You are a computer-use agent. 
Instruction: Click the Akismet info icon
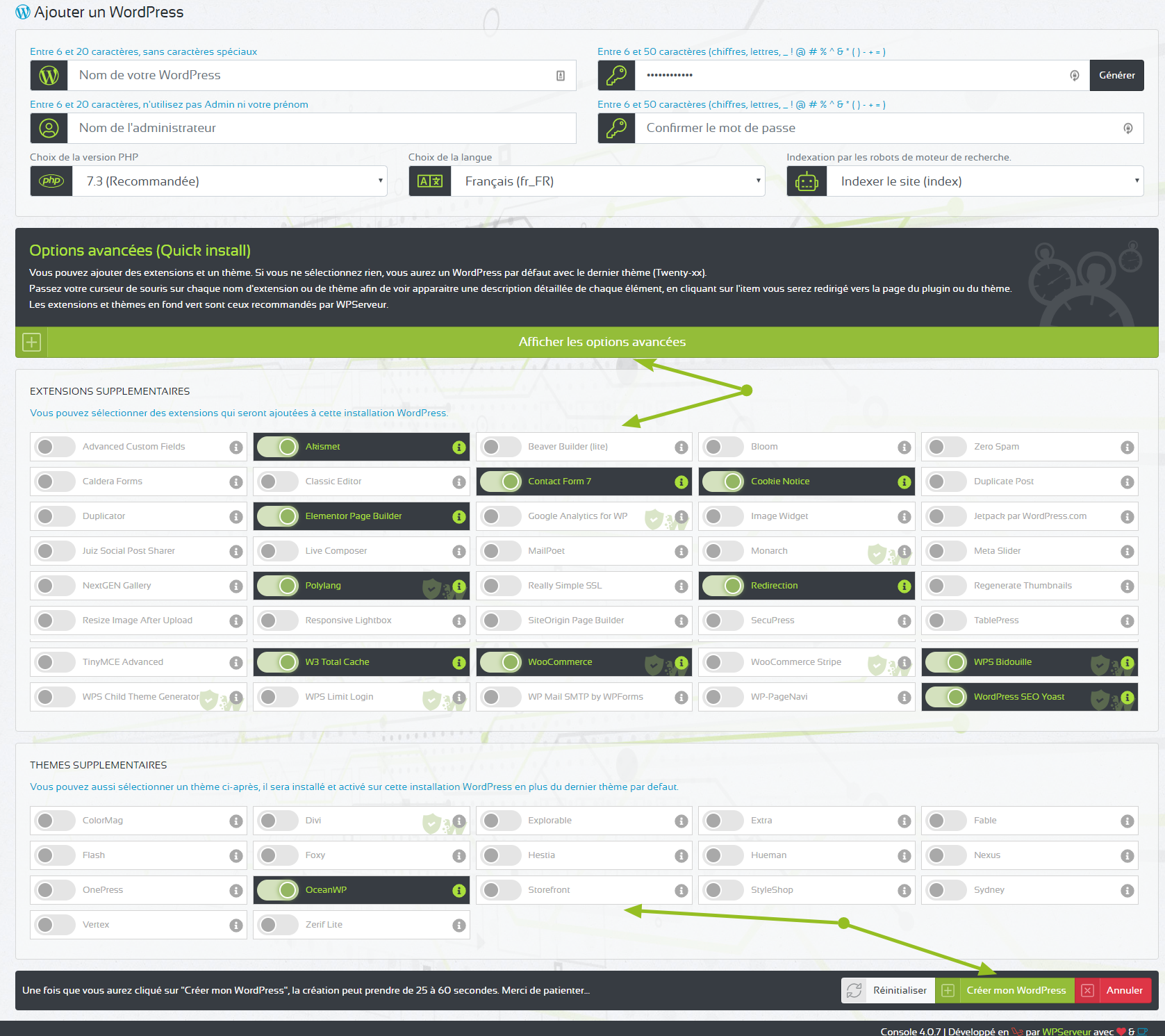[458, 447]
